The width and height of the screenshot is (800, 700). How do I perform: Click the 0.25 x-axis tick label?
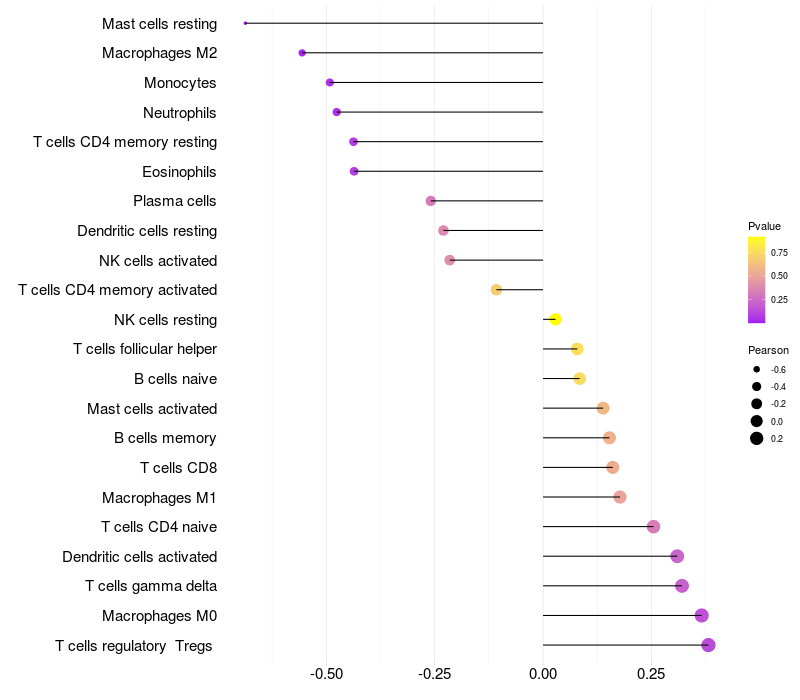[x=651, y=674]
